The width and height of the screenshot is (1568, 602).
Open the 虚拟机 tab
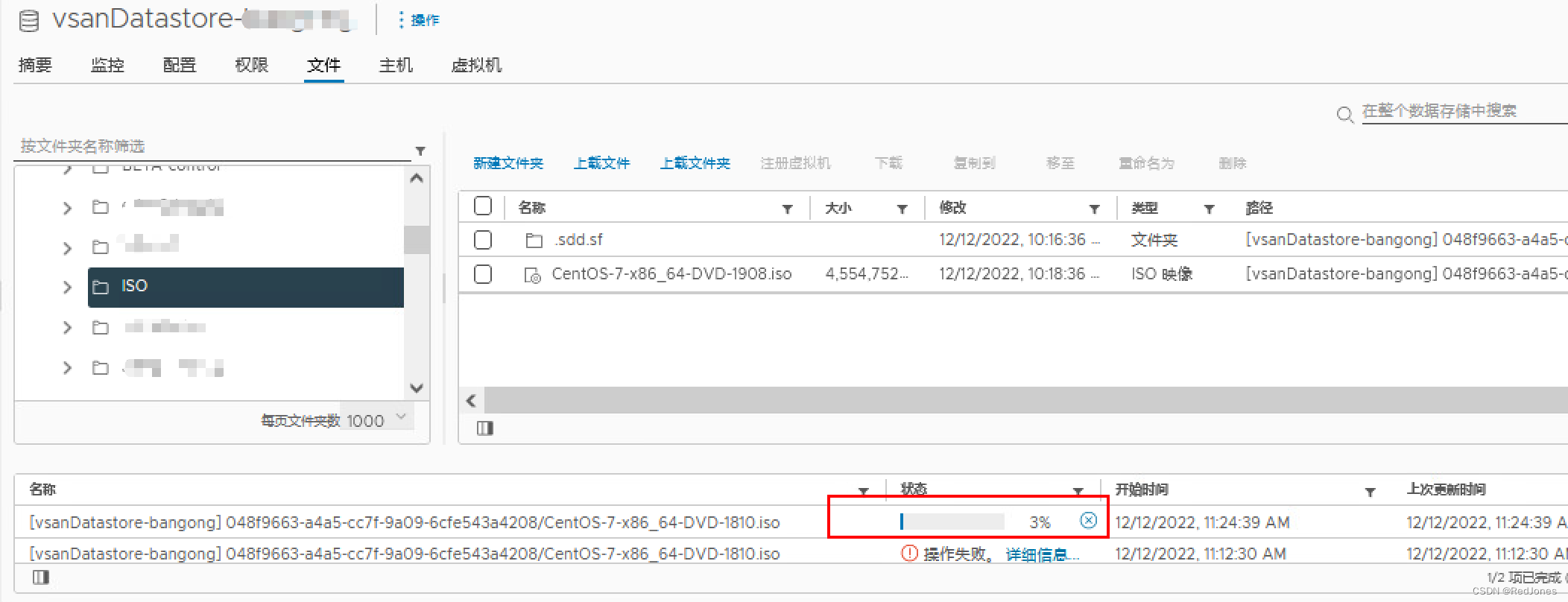coord(476,66)
